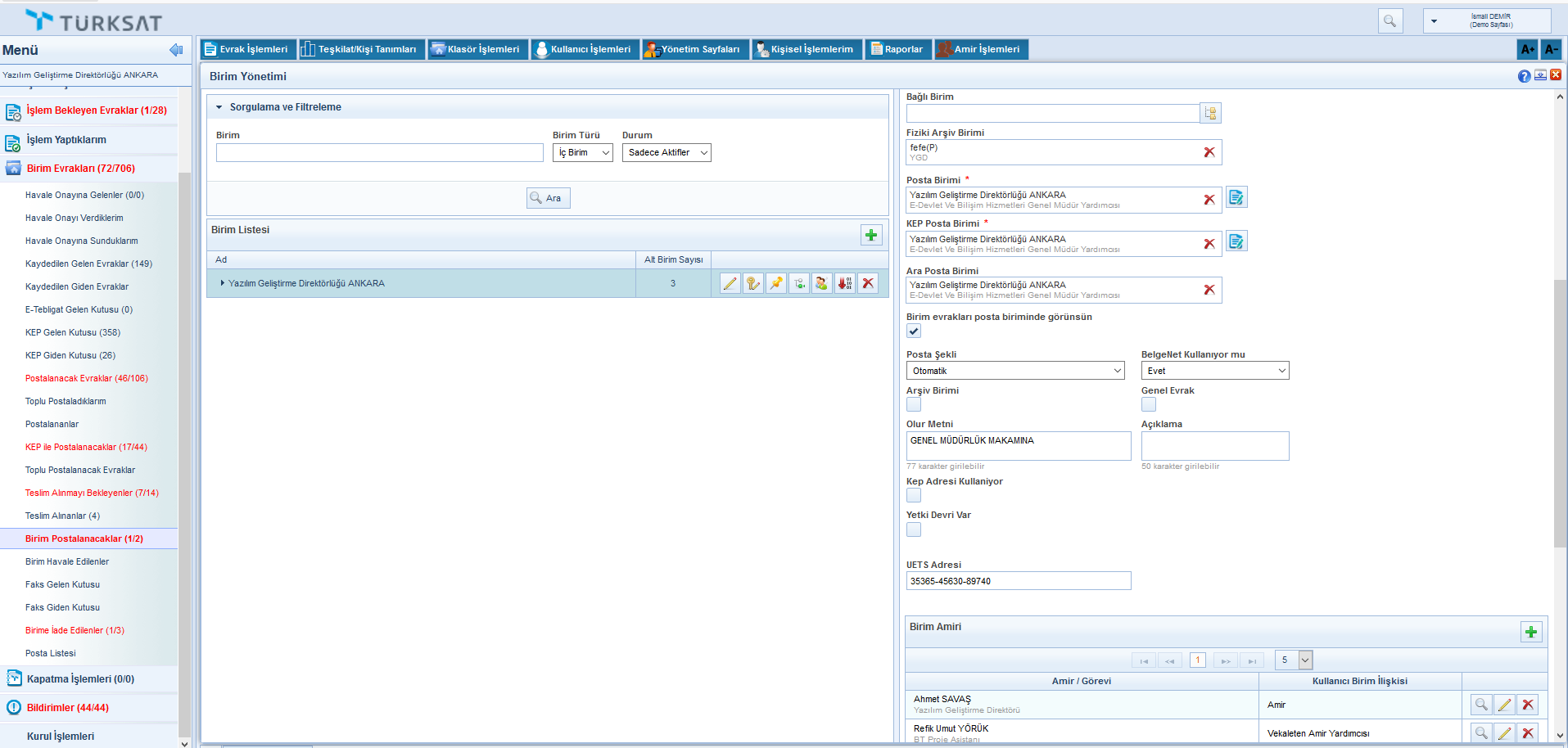This screenshot has width=1568, height=748.
Task: Add a new unit with the Birim Listesi plus icon
Action: [871, 236]
